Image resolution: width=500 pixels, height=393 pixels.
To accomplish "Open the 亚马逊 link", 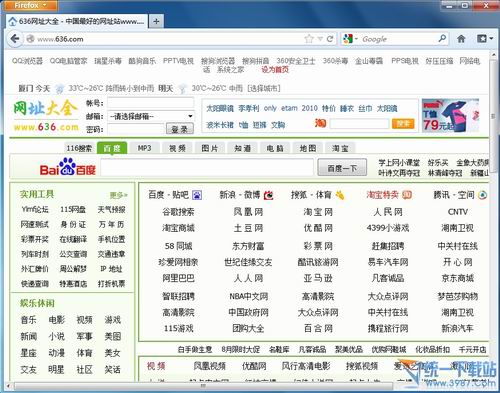I will [x=318, y=278].
